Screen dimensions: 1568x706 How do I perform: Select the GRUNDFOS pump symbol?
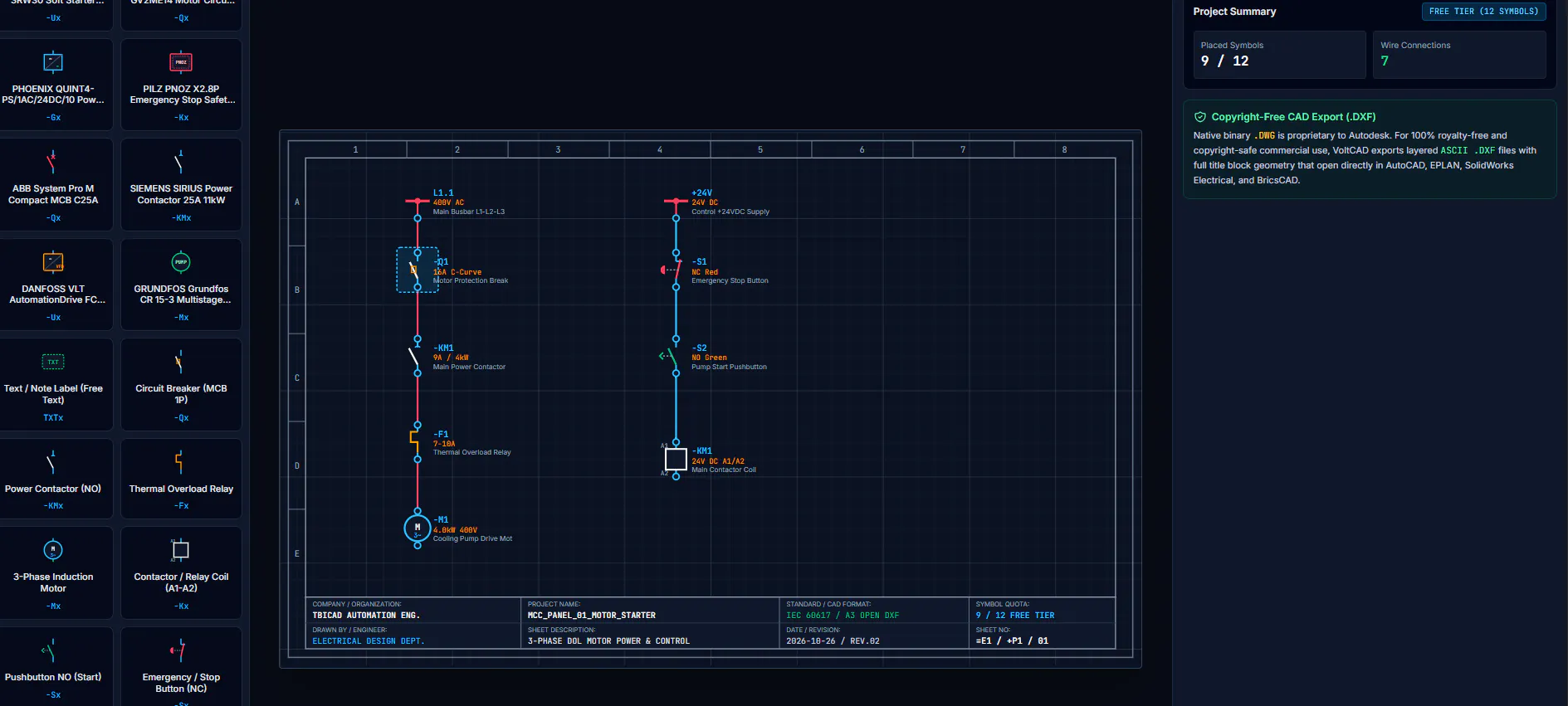click(181, 285)
